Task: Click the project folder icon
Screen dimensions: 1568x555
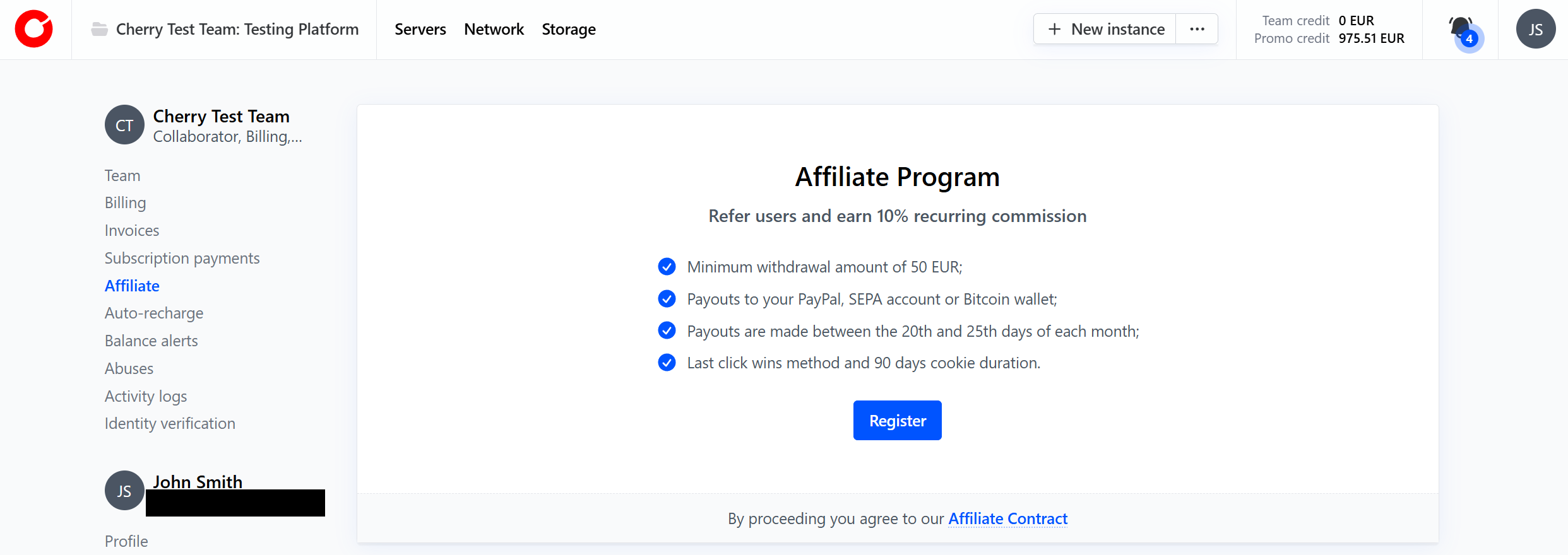Action: coord(100,29)
